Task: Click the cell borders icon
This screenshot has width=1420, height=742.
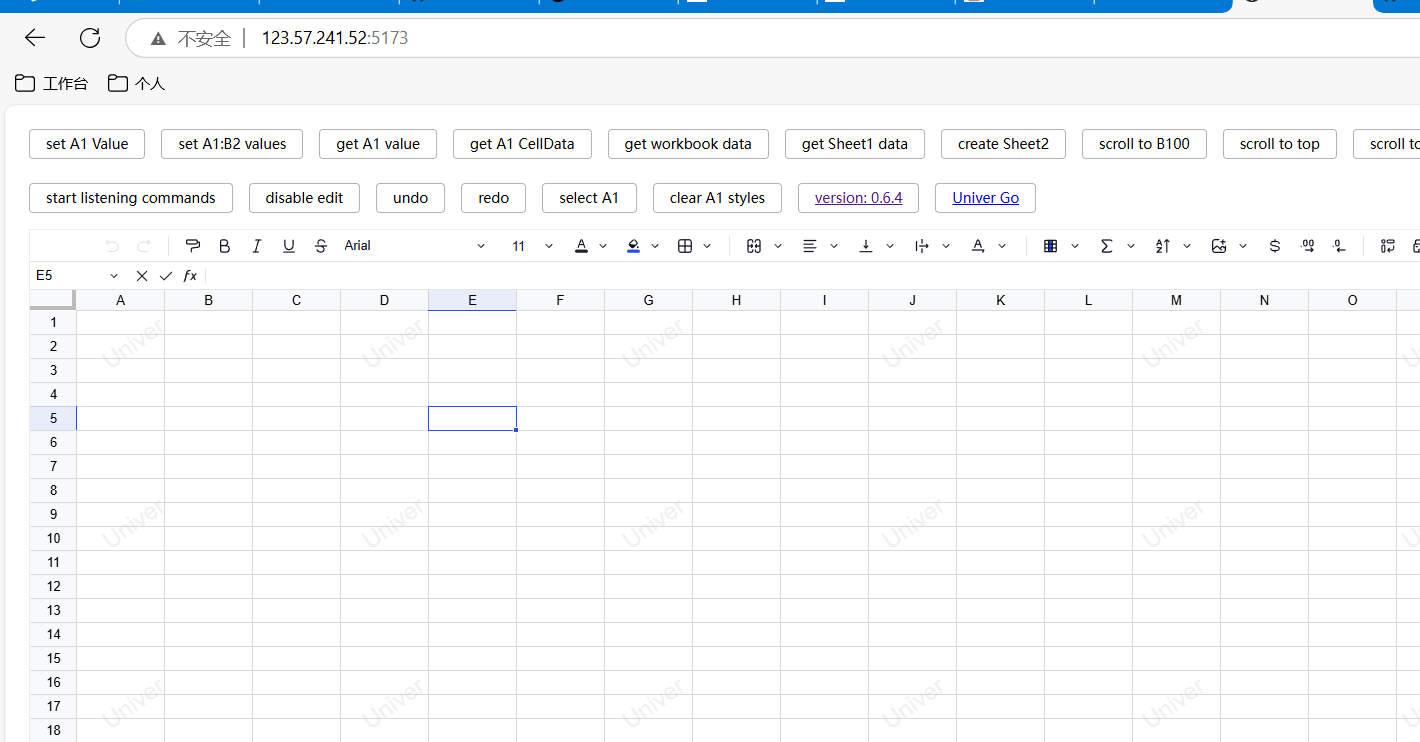Action: pyautogui.click(x=685, y=246)
